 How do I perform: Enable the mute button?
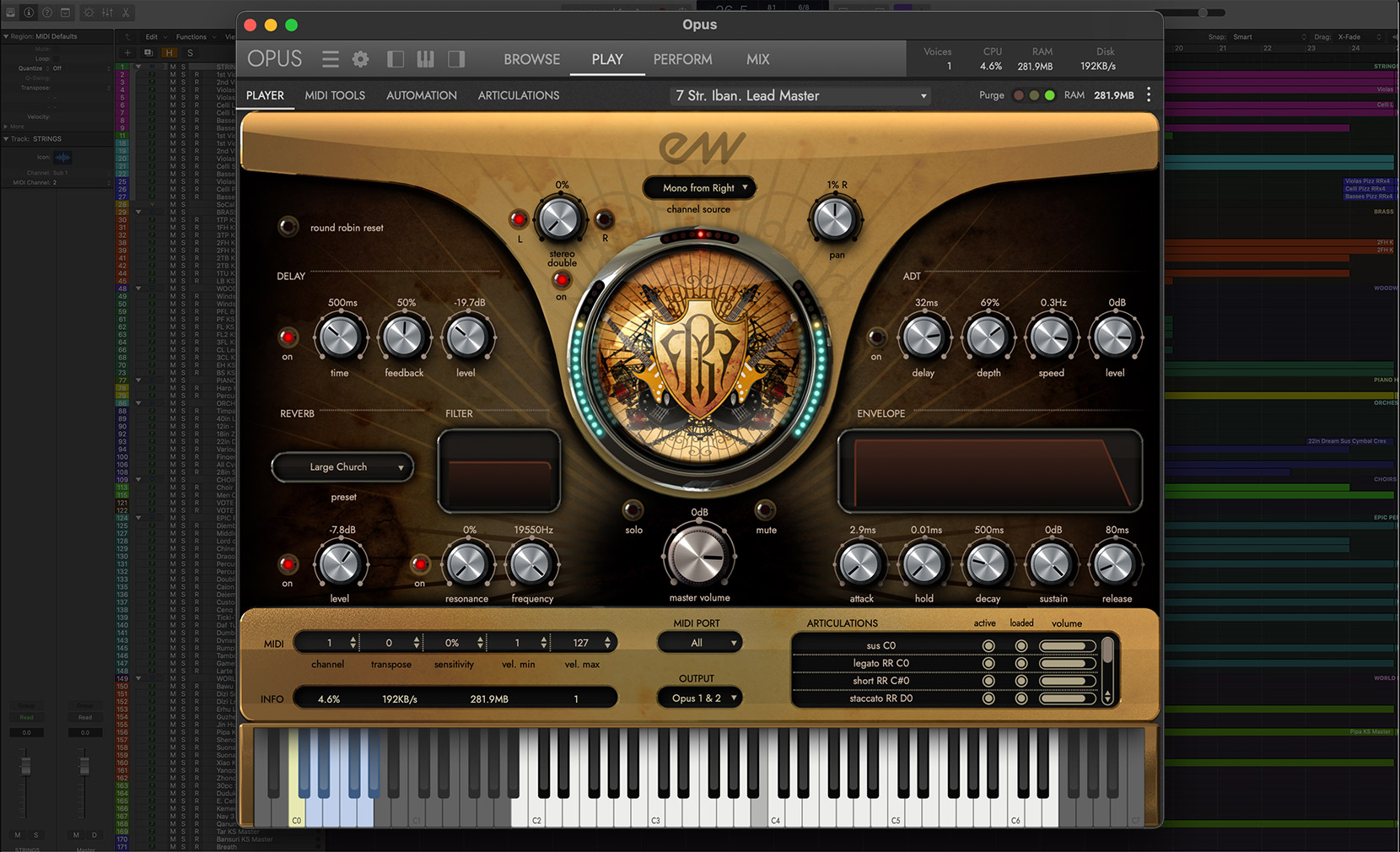coord(765,510)
